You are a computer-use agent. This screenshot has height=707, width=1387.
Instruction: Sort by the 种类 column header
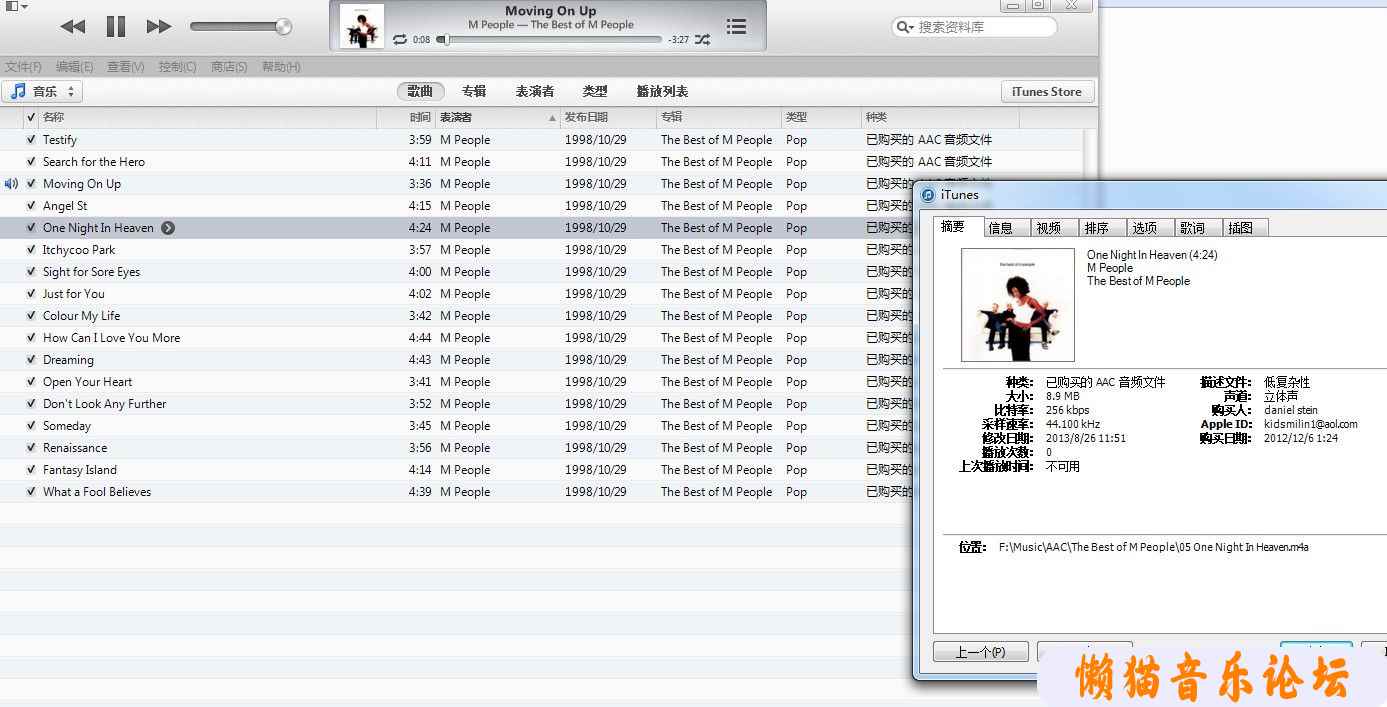(x=940, y=118)
